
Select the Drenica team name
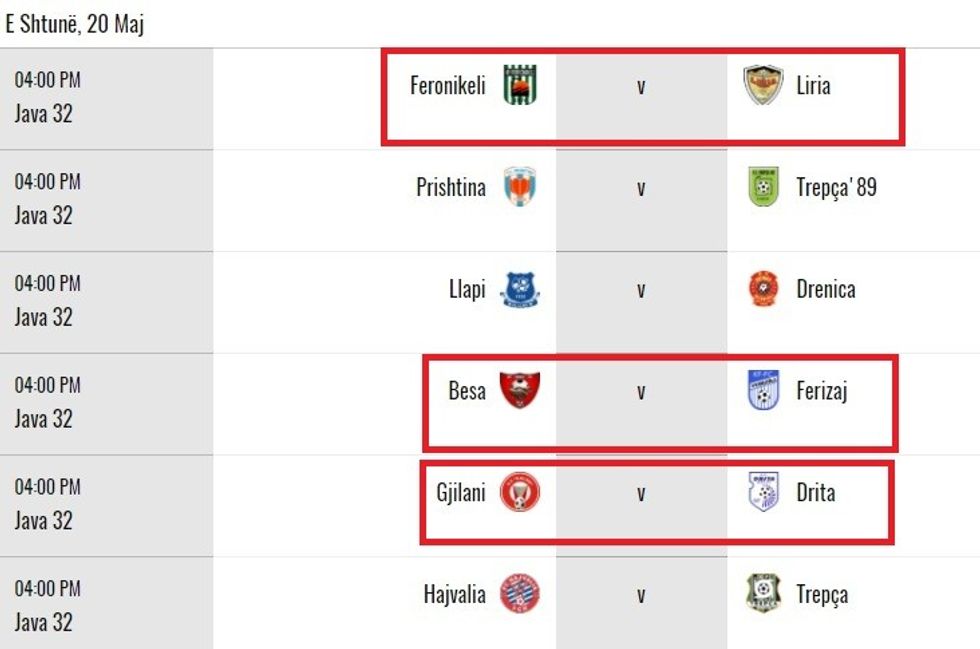(x=826, y=289)
